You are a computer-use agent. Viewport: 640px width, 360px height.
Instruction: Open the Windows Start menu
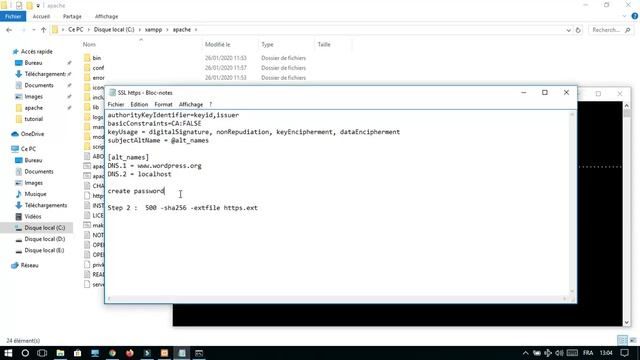[x=8, y=353]
